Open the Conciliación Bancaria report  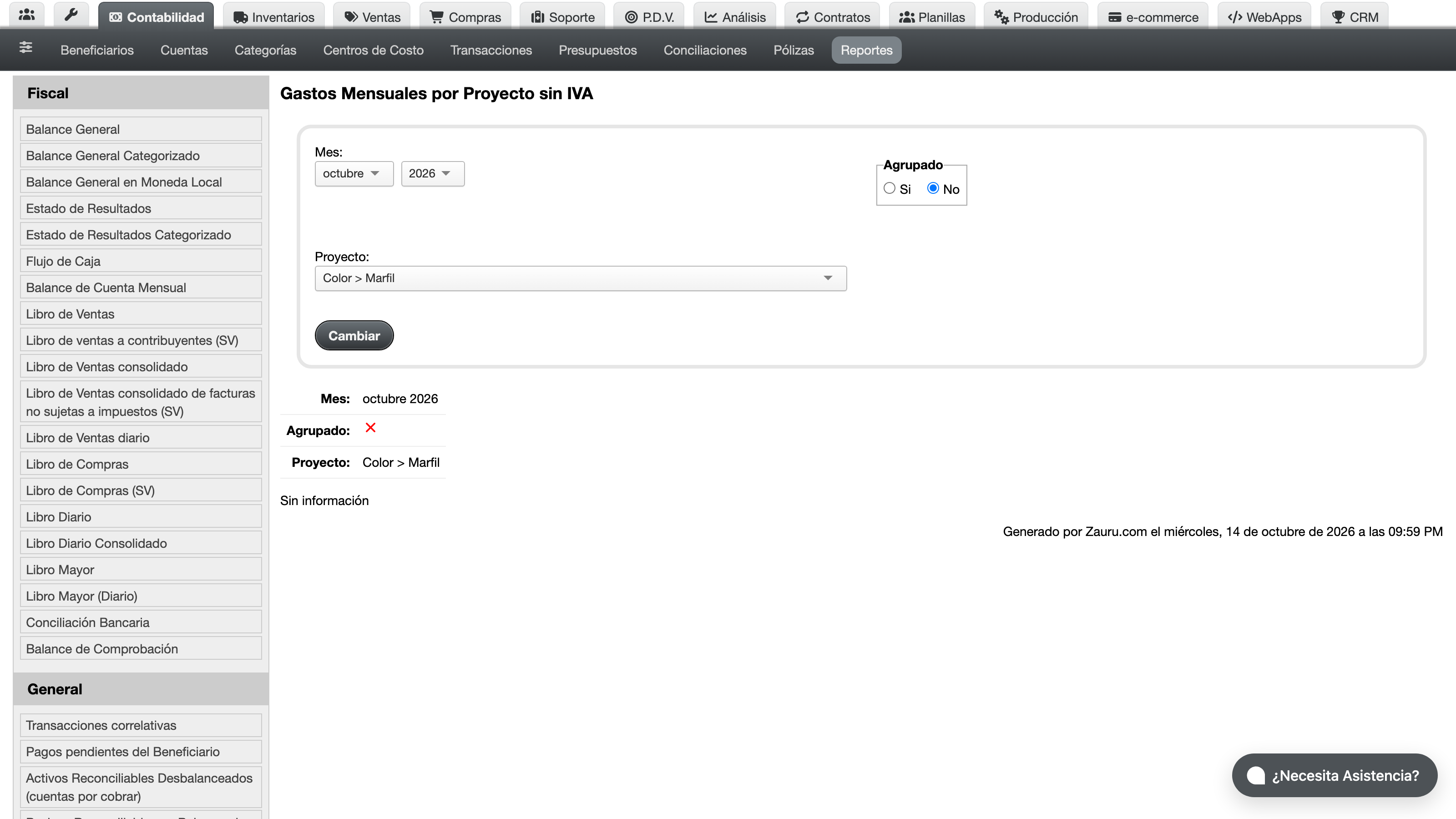click(141, 622)
